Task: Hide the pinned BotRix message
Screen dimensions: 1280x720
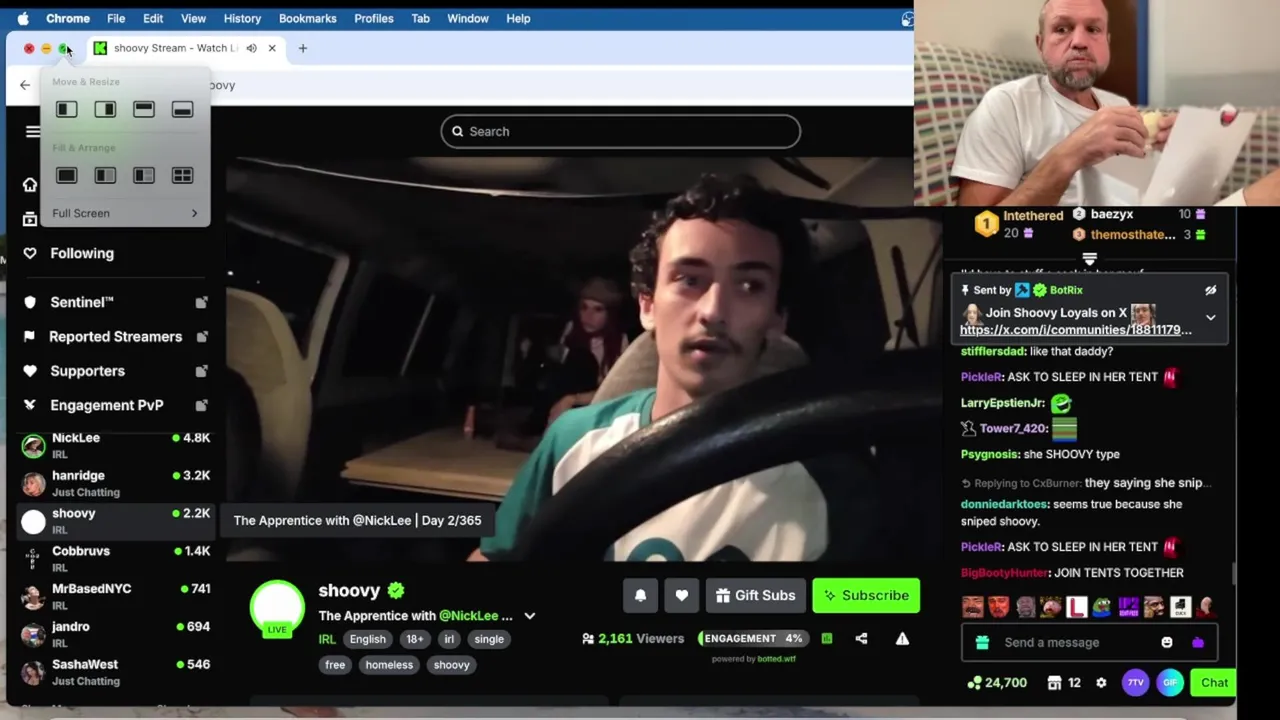Action: click(x=1210, y=290)
